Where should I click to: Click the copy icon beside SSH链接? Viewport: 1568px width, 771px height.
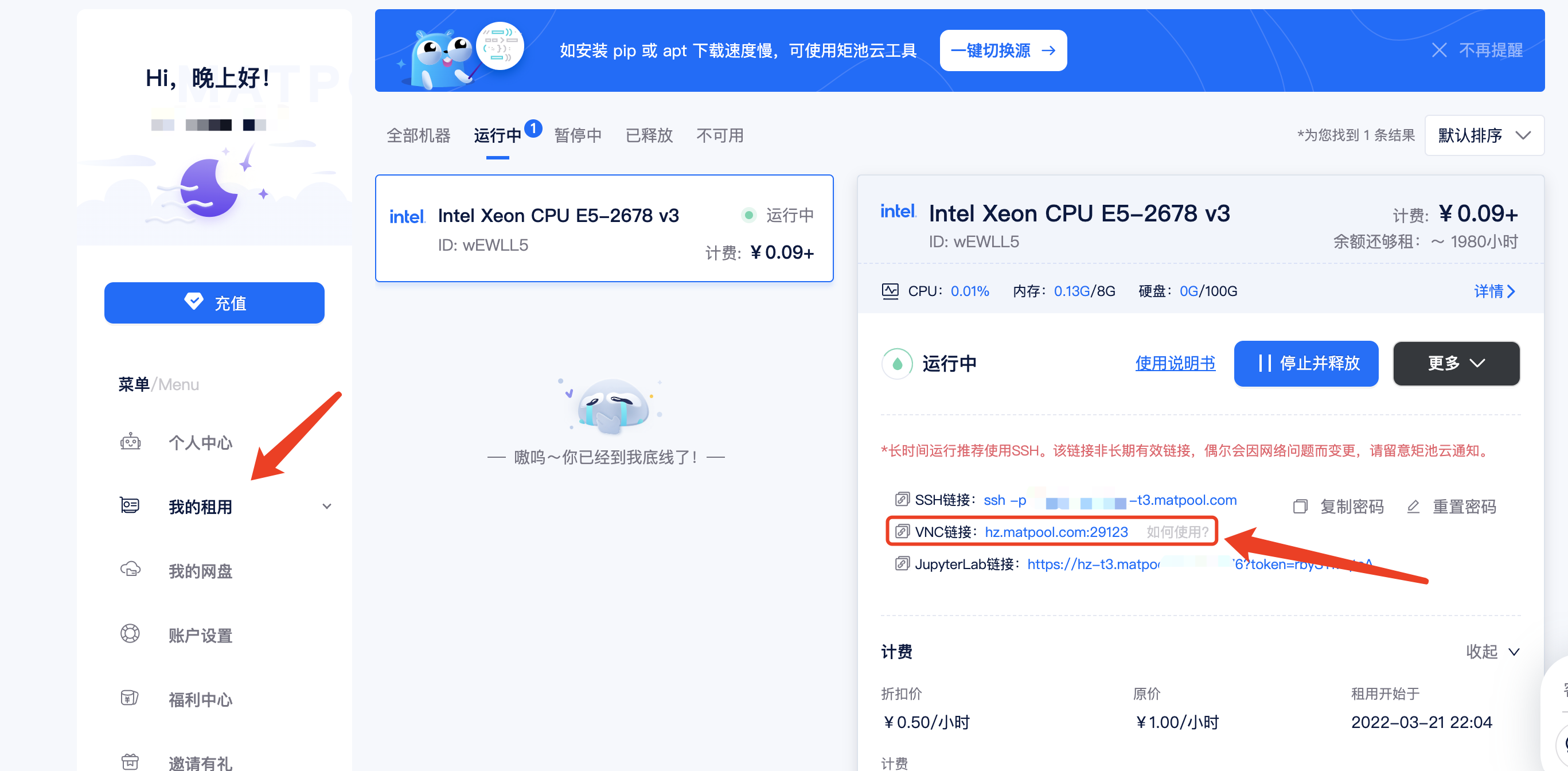(902, 500)
